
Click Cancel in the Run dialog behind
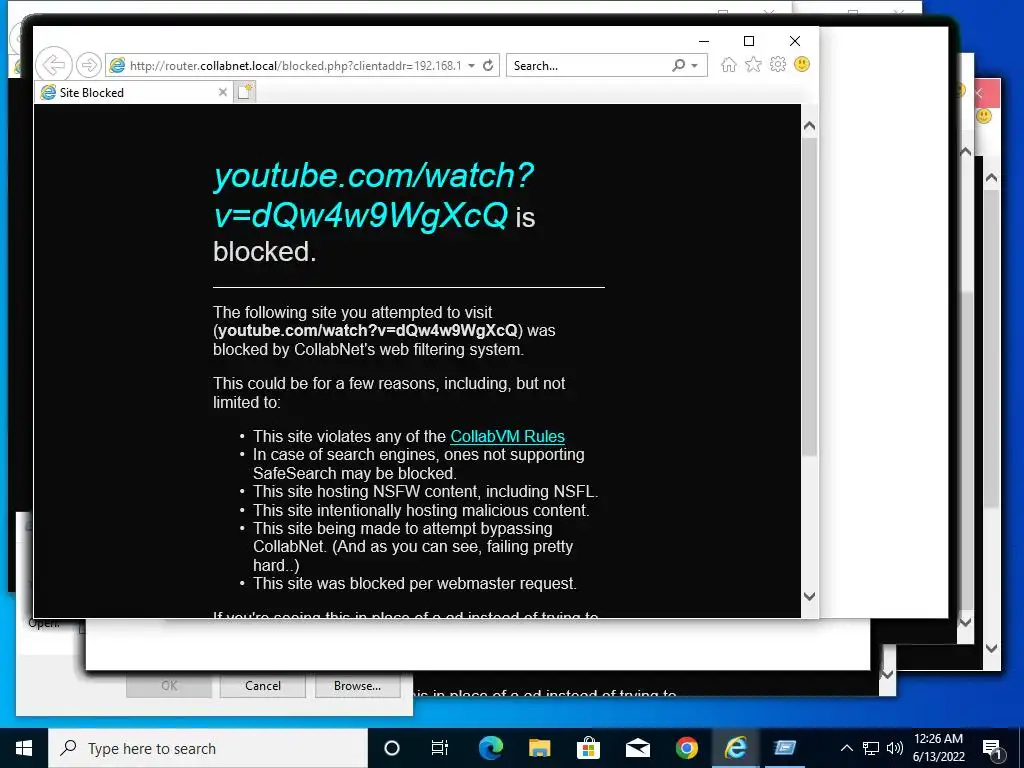point(263,686)
